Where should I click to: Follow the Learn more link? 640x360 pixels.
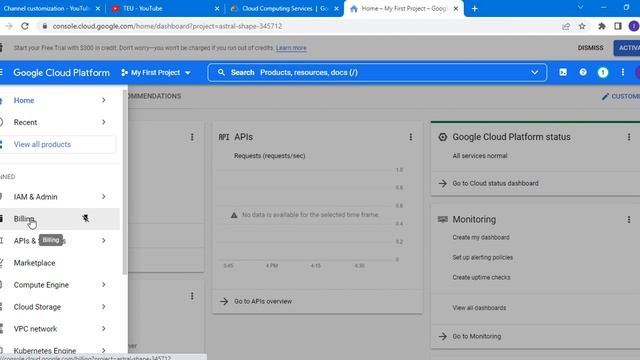(x=291, y=48)
